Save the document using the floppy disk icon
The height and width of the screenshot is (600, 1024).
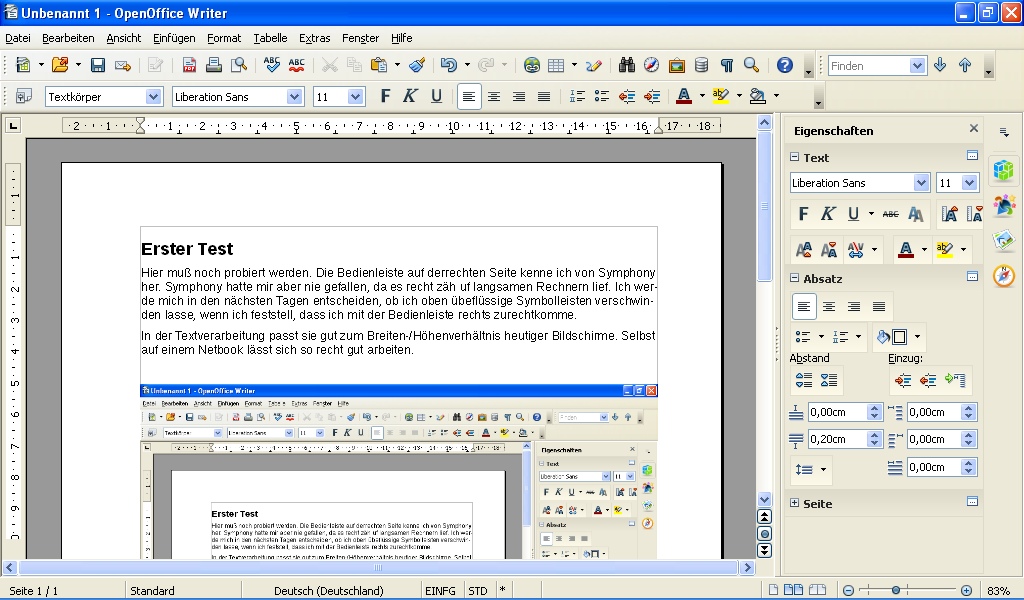(98, 65)
